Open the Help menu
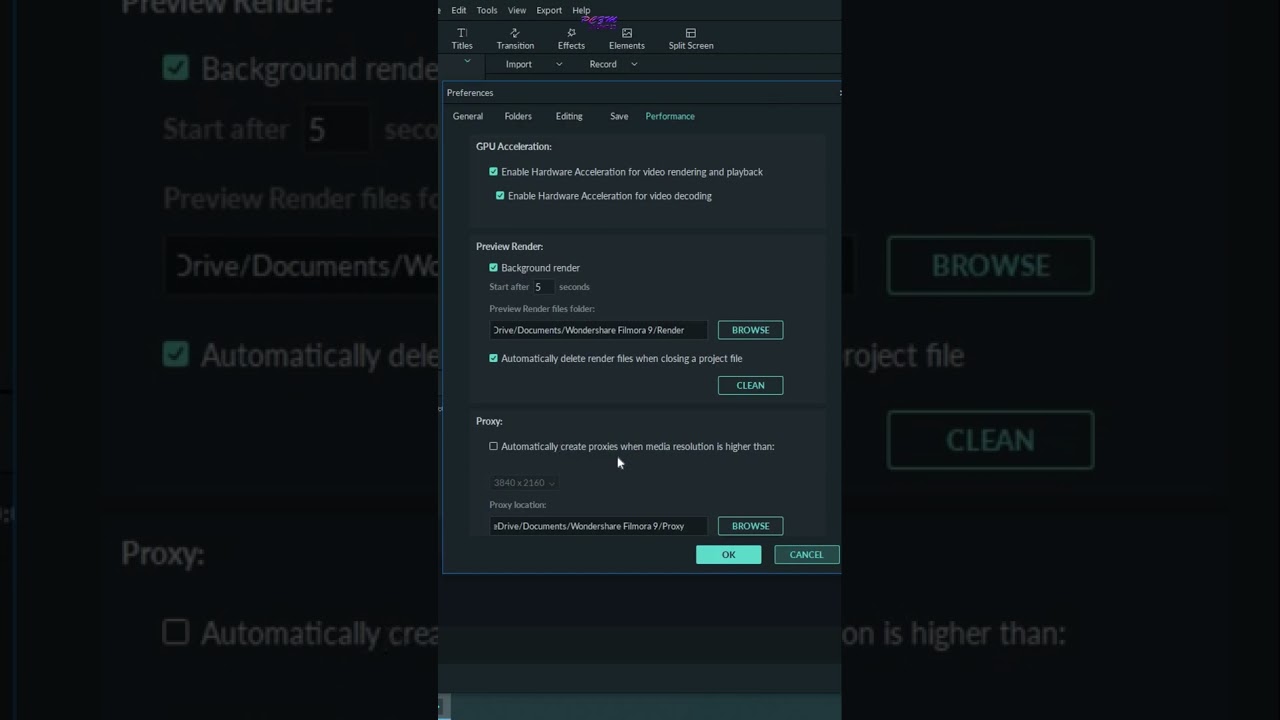The image size is (1280, 720). tap(581, 10)
